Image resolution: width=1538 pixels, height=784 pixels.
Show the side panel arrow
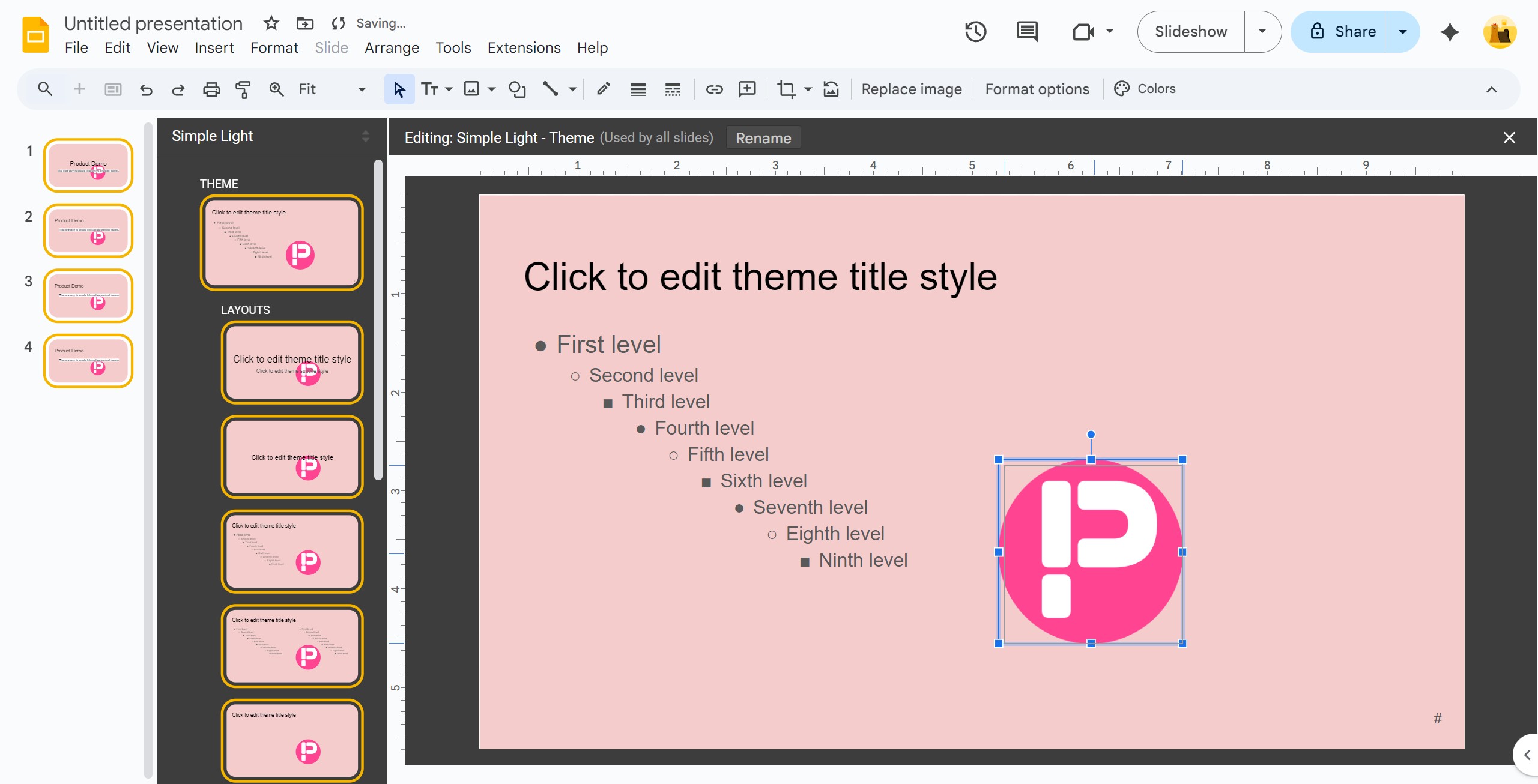[x=1526, y=755]
